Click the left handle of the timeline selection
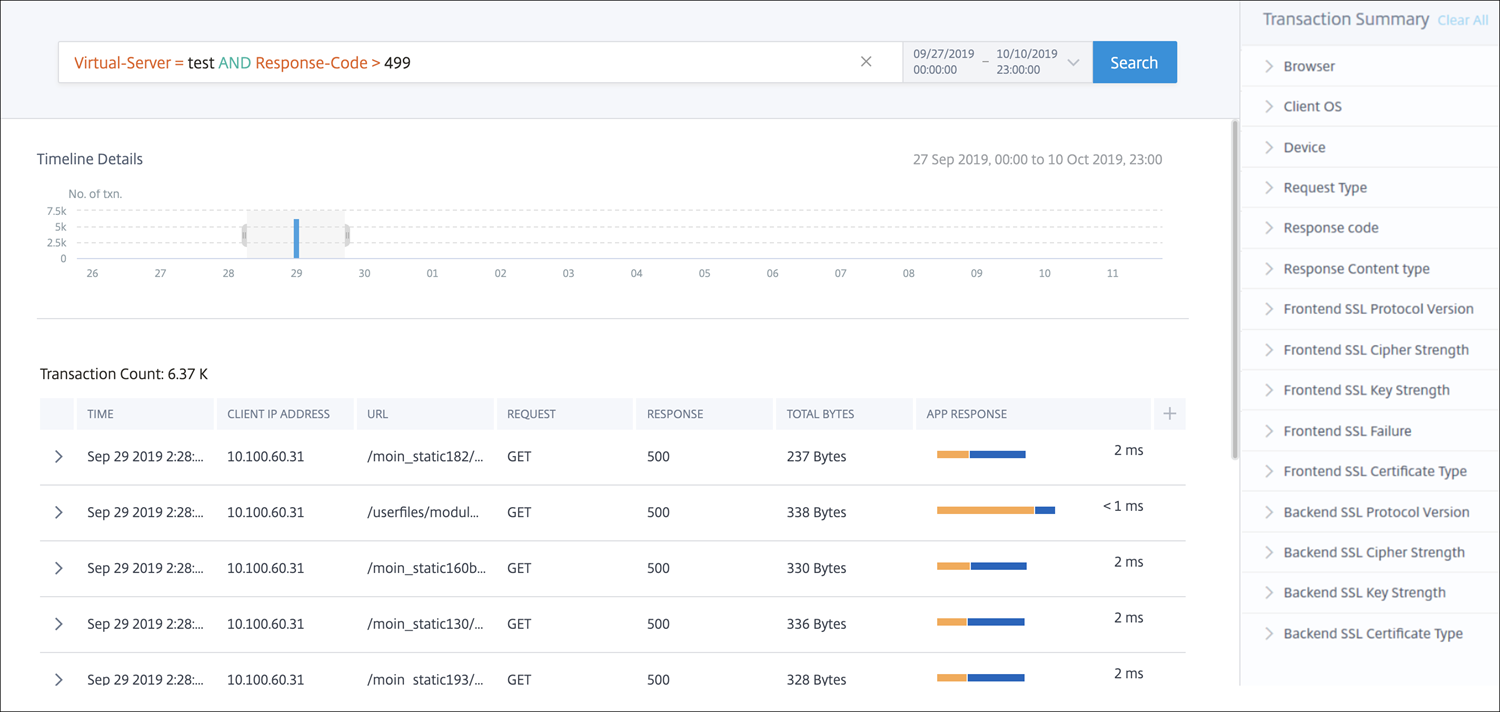The height and width of the screenshot is (712, 1500). coord(245,235)
